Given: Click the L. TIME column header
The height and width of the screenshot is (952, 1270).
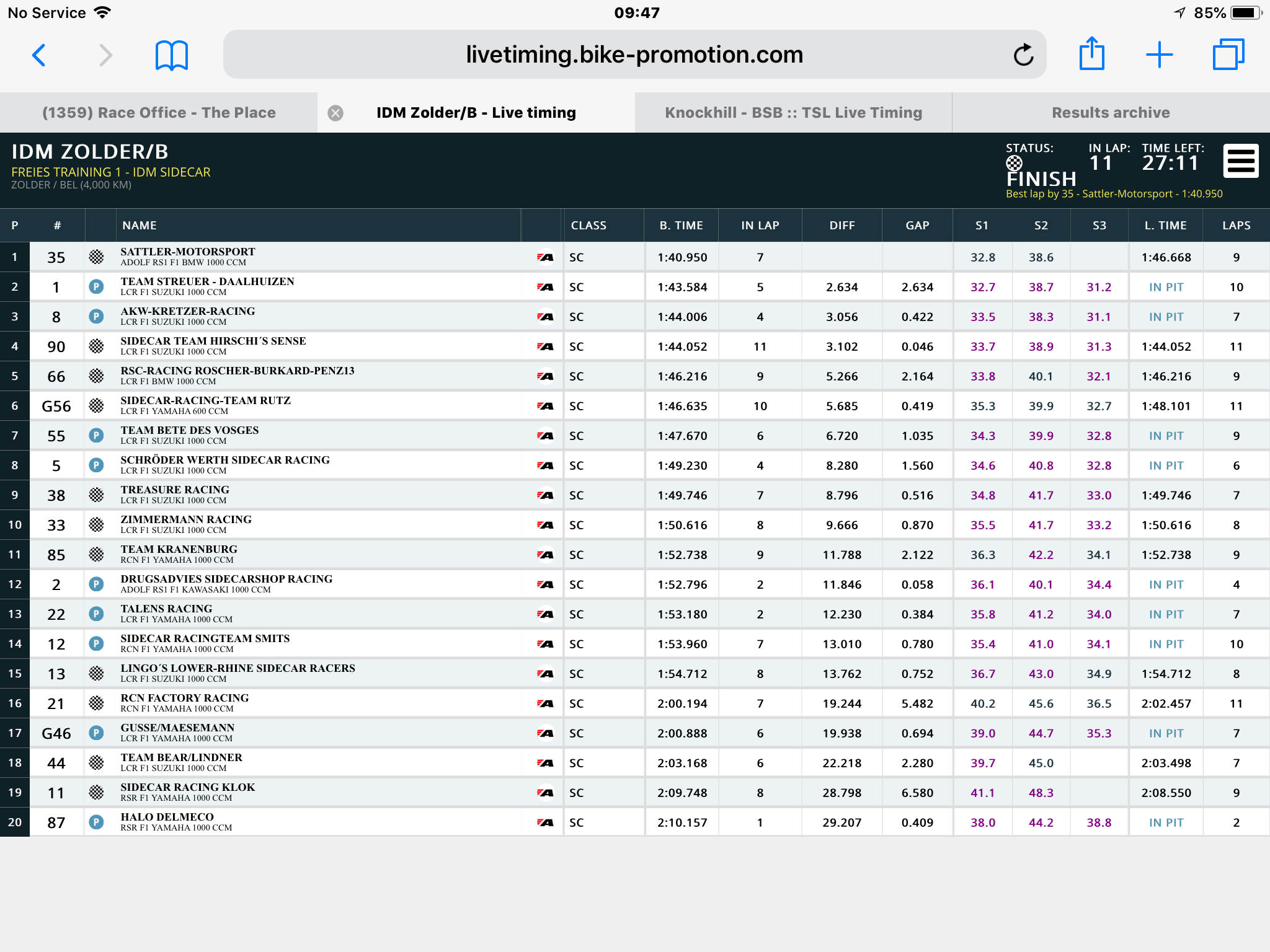Looking at the screenshot, I should 1166,226.
